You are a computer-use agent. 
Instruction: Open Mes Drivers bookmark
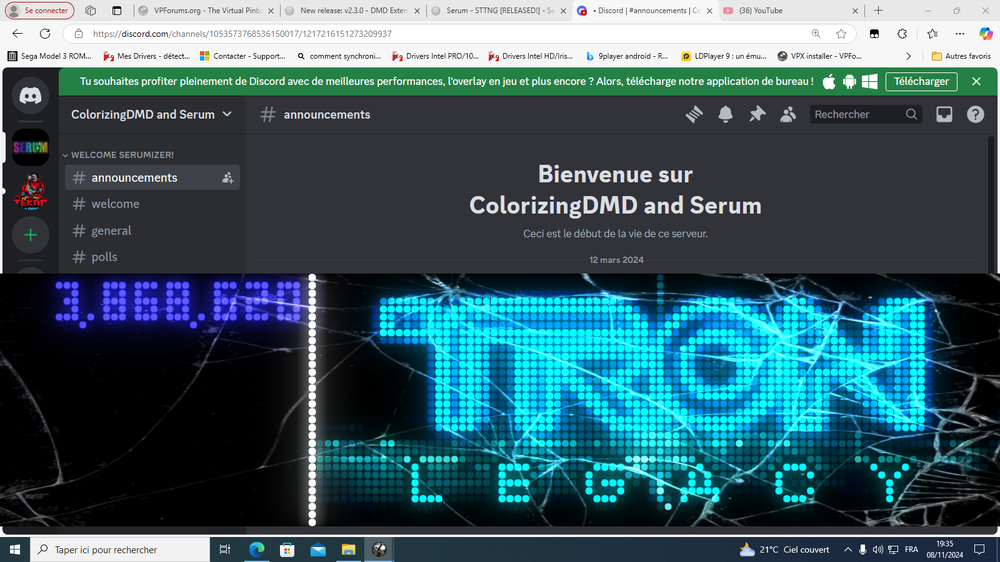click(x=147, y=56)
